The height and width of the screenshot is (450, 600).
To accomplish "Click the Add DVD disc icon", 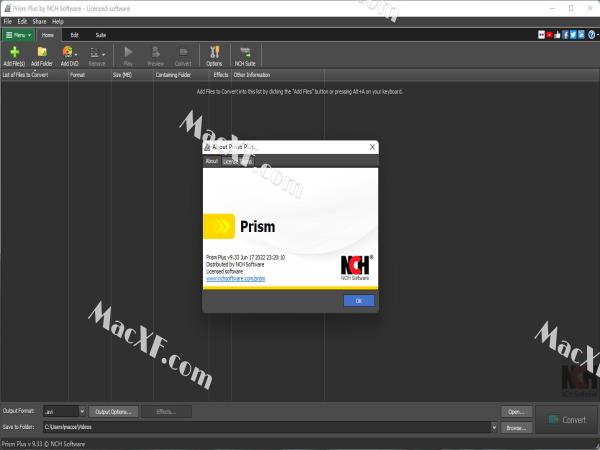I will click(x=68, y=52).
